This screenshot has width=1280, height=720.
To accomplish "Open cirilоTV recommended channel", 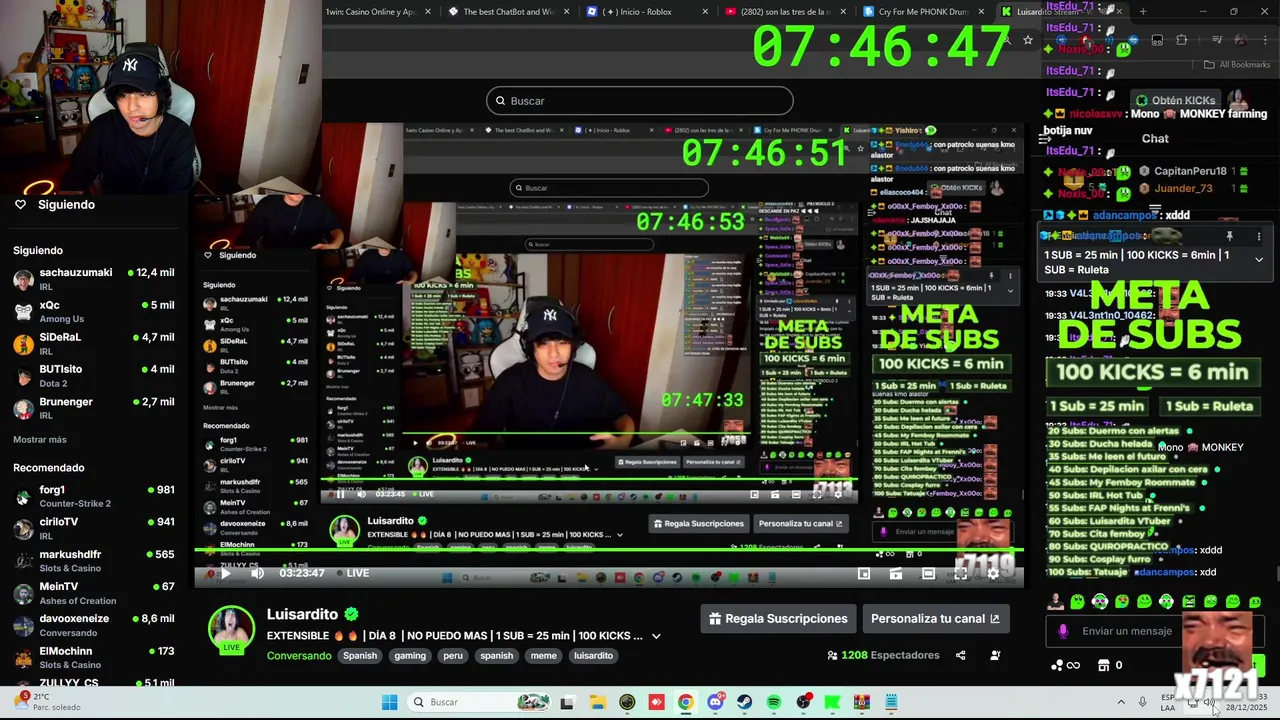I will click(95, 528).
